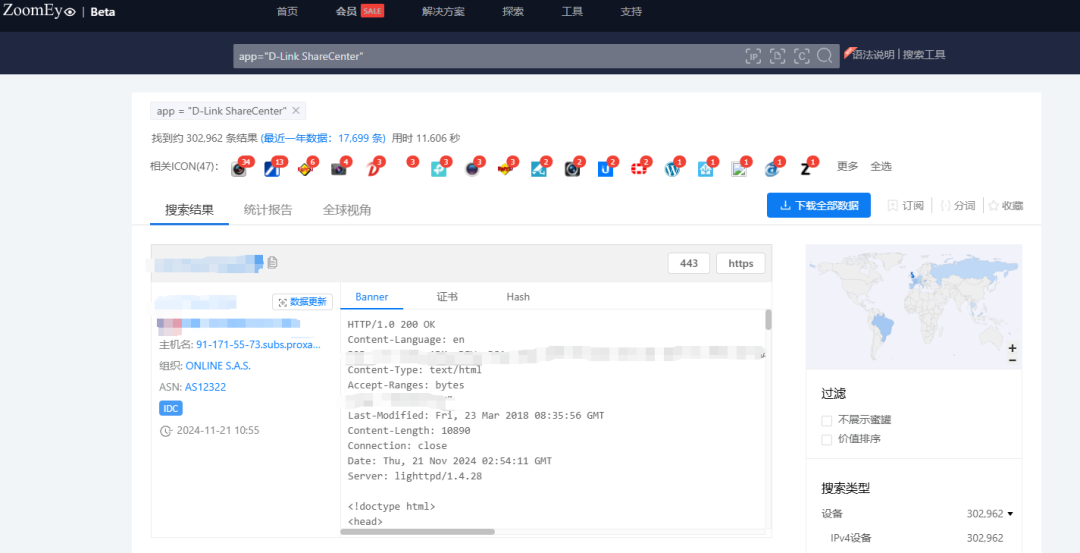Click the 'Server: lighttpd/1.4.28' banner line

[x=415, y=476]
